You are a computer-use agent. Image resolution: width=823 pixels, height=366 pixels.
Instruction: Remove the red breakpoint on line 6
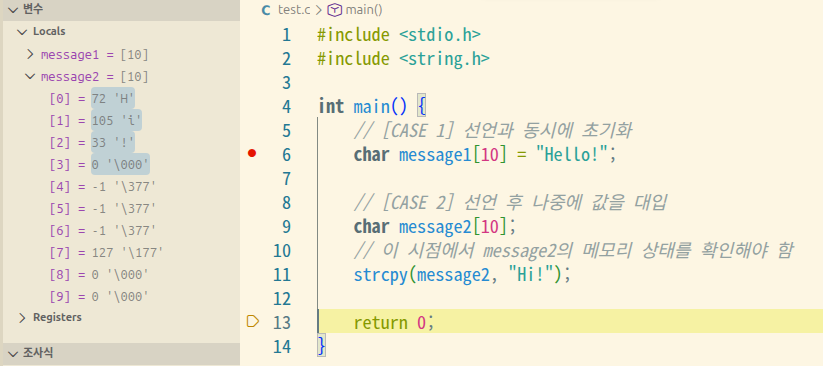point(252,154)
